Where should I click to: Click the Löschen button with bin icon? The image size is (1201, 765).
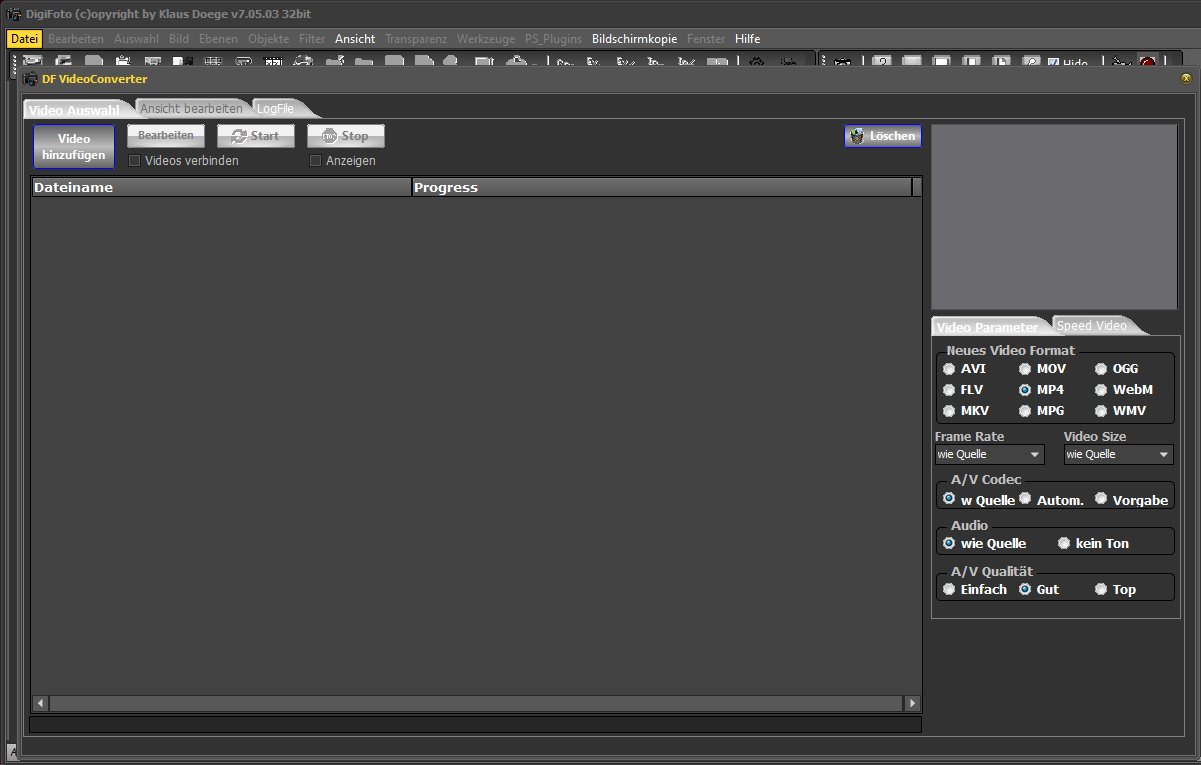[883, 136]
